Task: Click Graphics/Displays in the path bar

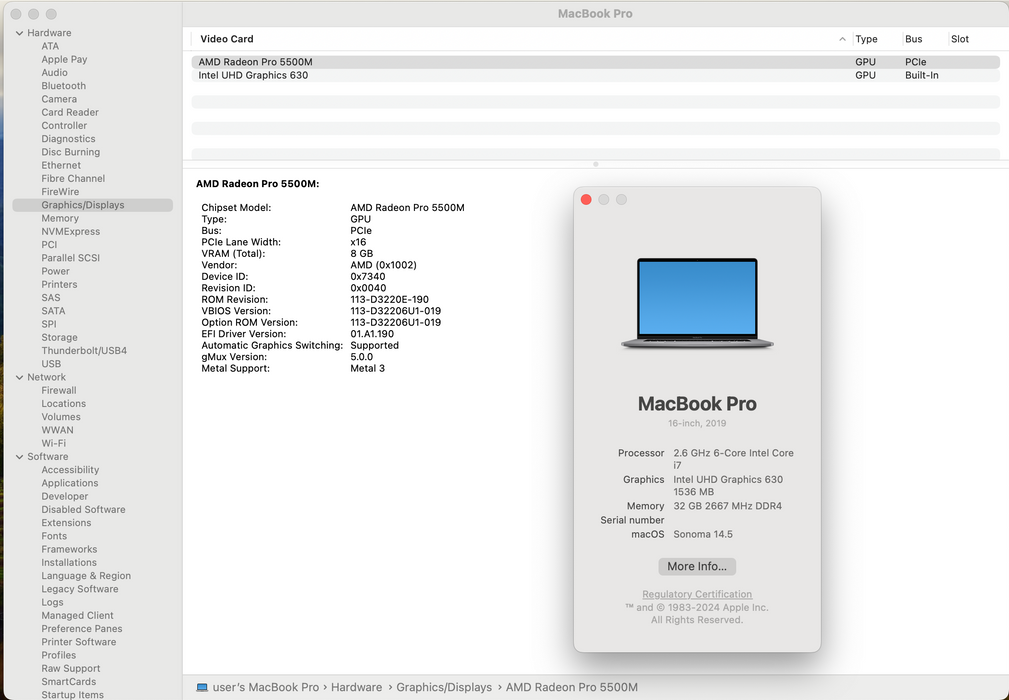Action: tap(444, 687)
